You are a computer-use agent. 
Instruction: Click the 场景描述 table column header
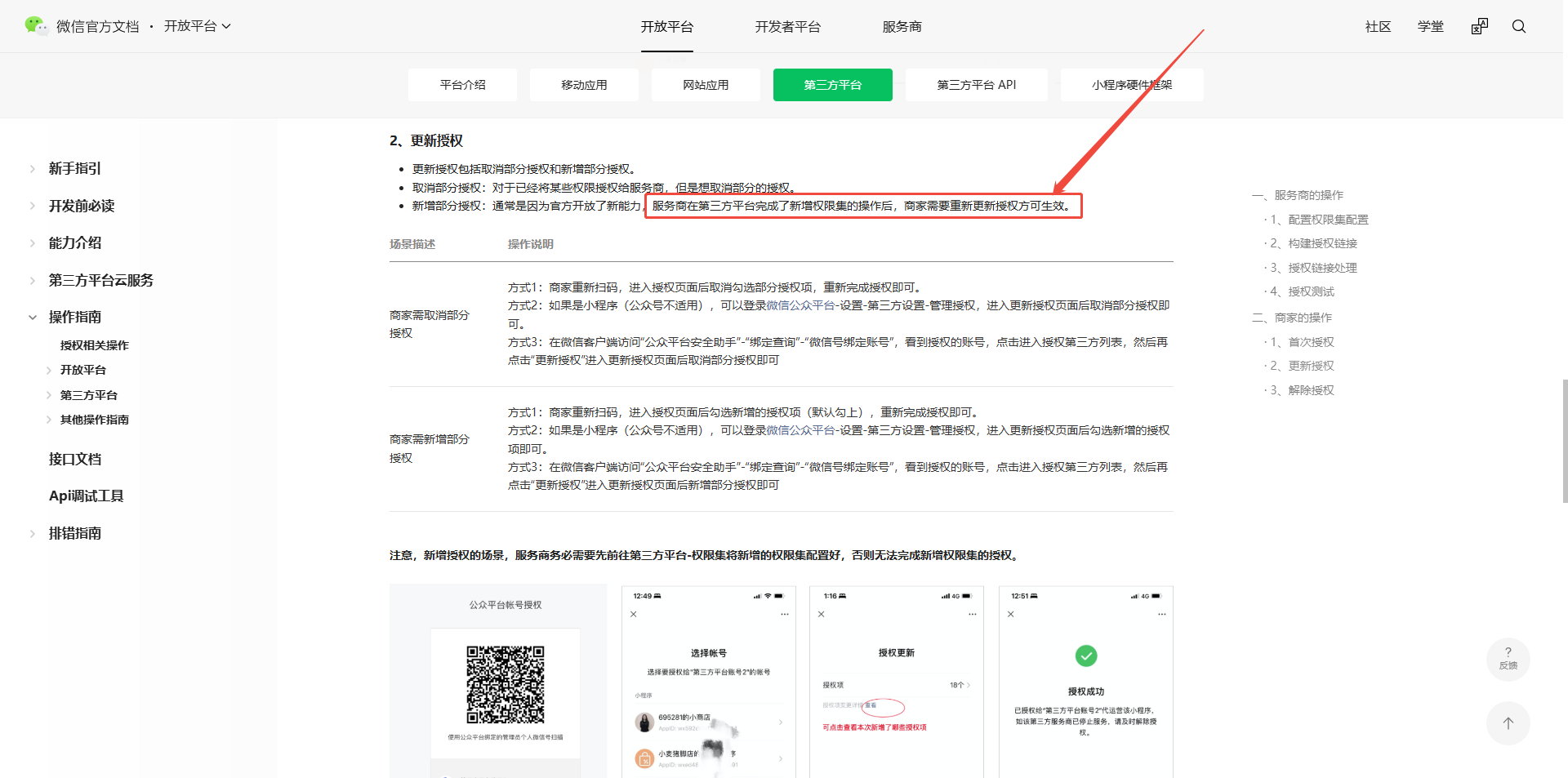pyautogui.click(x=412, y=244)
